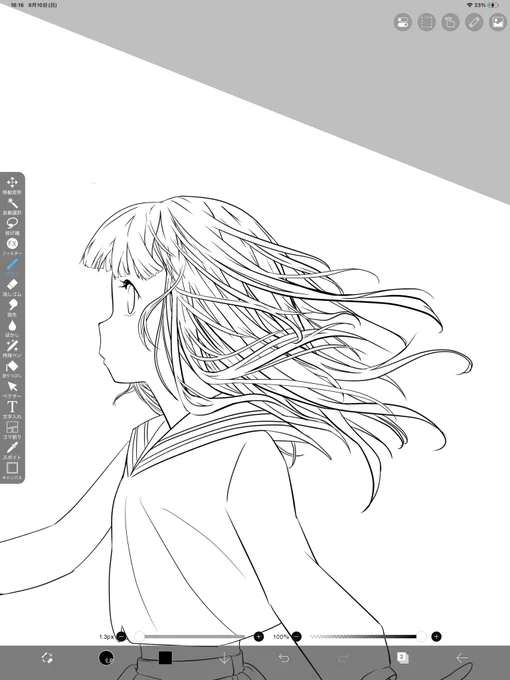Open the material image icon
This screenshot has height=680, width=510.
[498, 22]
